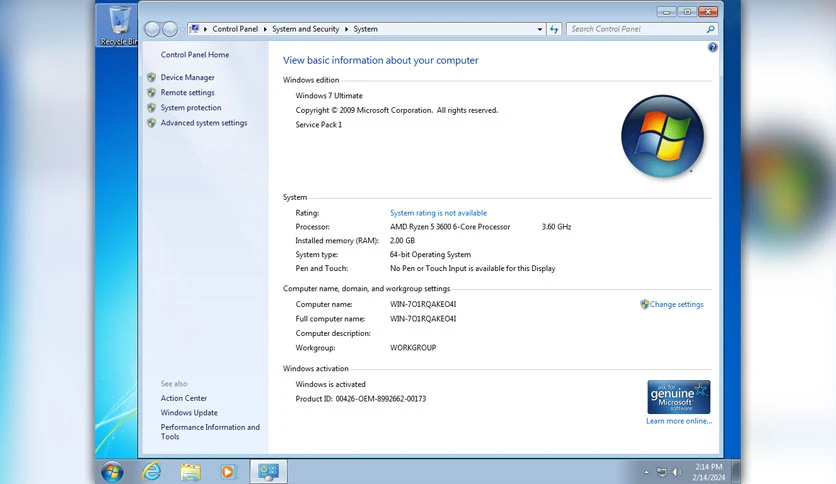The width and height of the screenshot is (836, 484).
Task: Click the Device Manager shield icon
Action: (x=151, y=77)
